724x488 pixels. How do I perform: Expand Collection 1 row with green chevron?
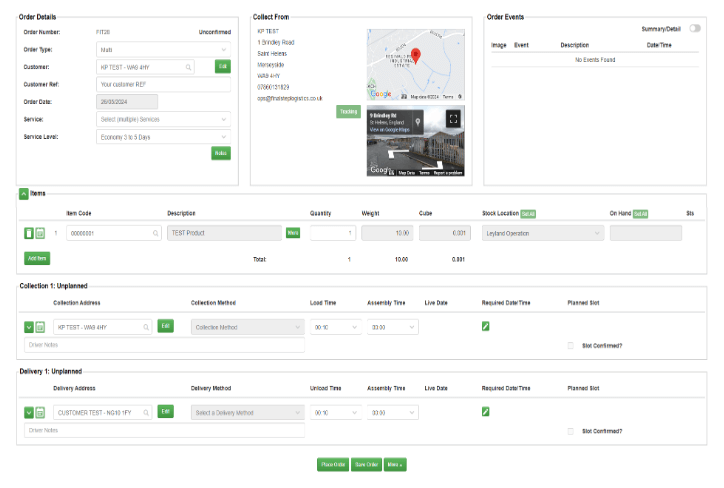tap(29, 327)
